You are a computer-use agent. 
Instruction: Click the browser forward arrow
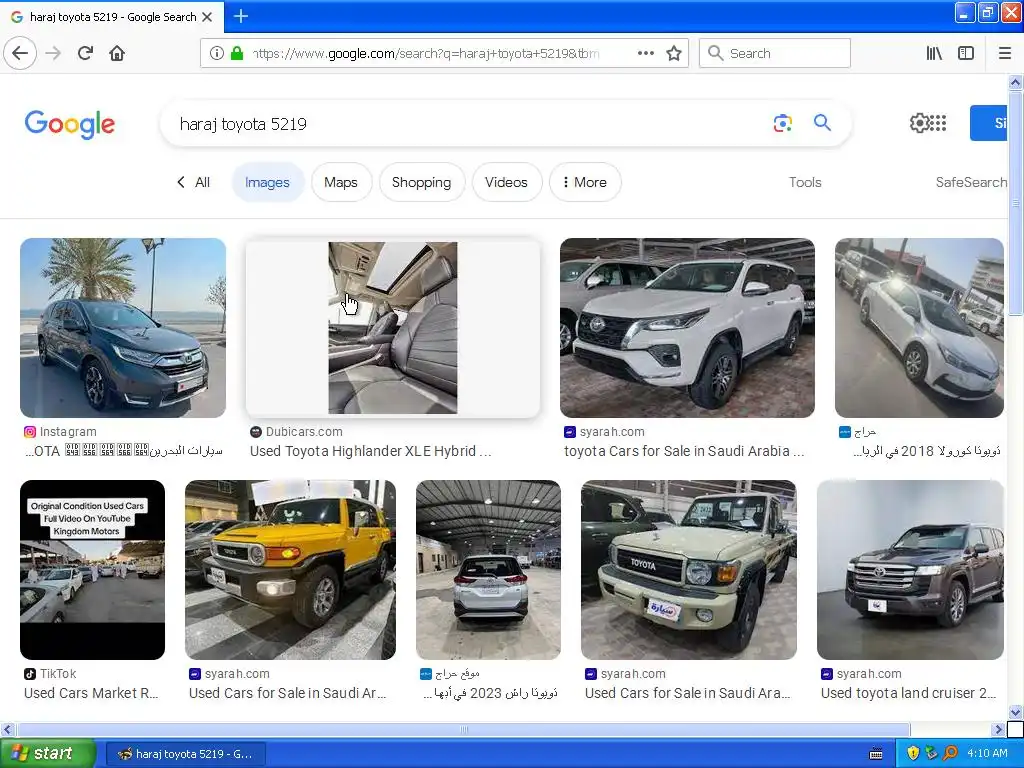[53, 54]
